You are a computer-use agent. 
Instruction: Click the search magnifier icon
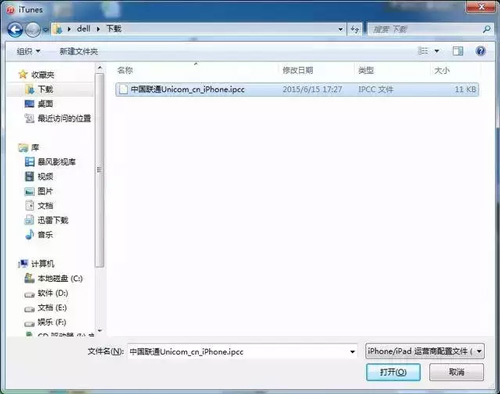coord(486,29)
